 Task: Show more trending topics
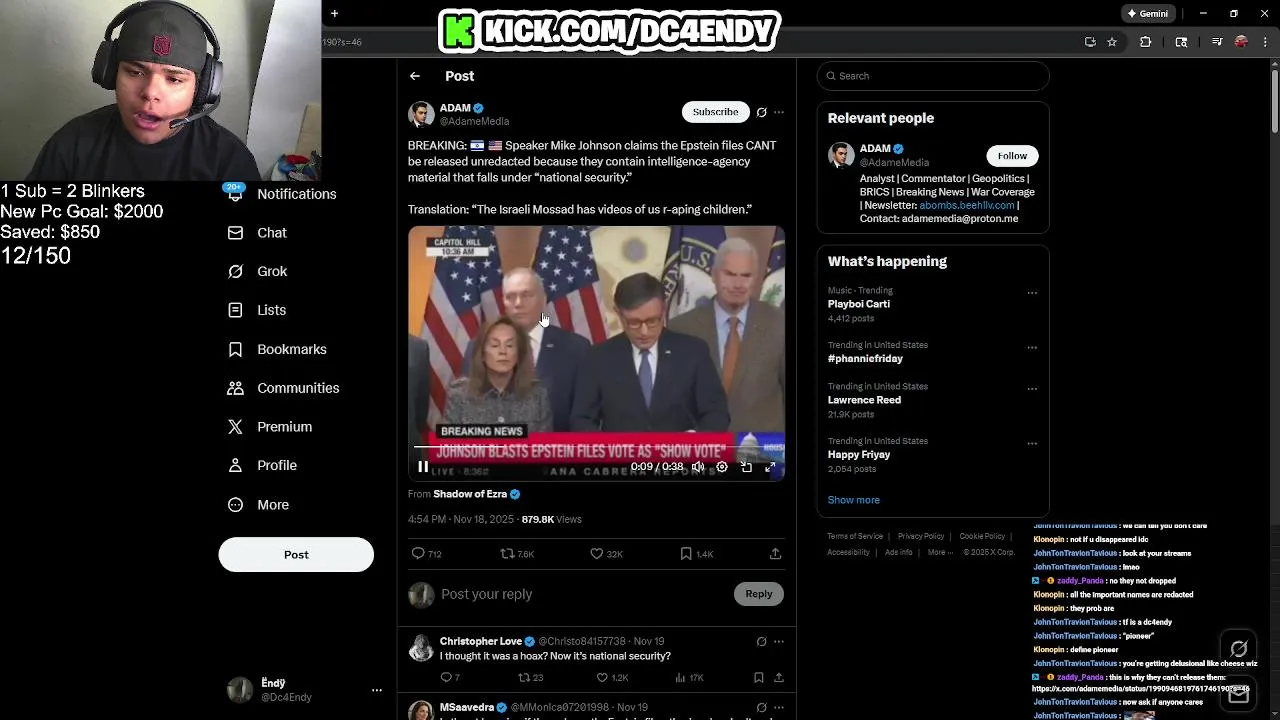853,500
